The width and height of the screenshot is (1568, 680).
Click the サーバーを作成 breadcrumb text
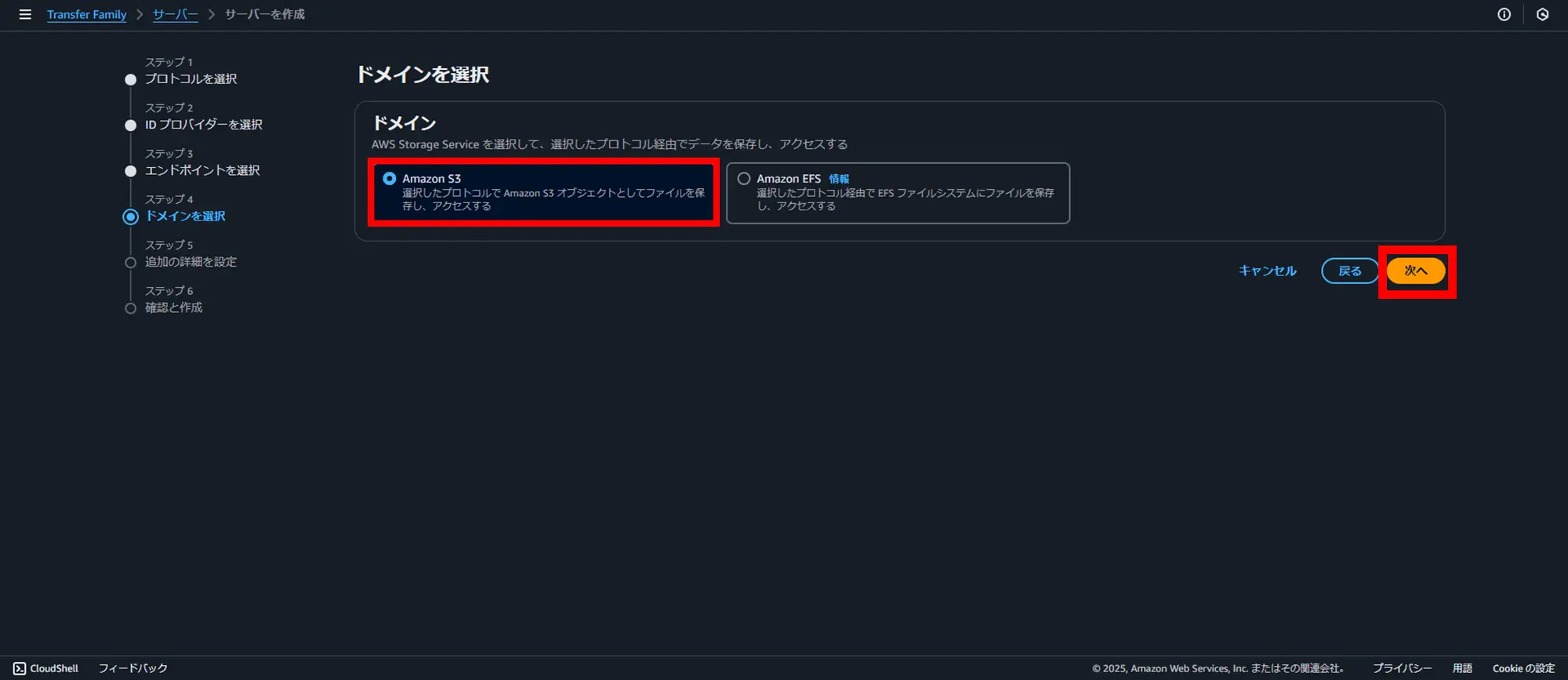pos(265,14)
